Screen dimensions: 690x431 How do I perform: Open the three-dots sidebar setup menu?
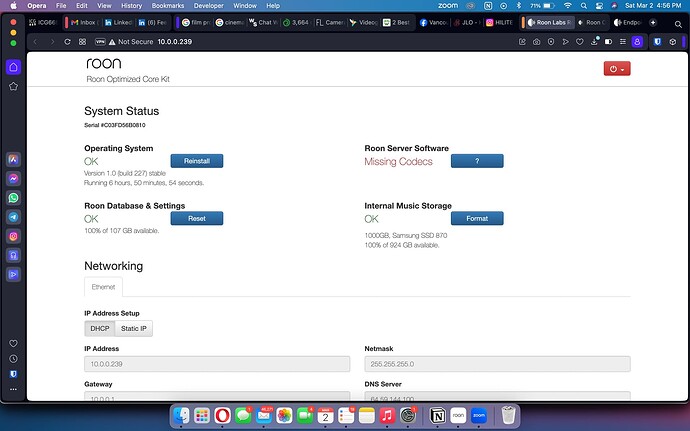coord(14,389)
